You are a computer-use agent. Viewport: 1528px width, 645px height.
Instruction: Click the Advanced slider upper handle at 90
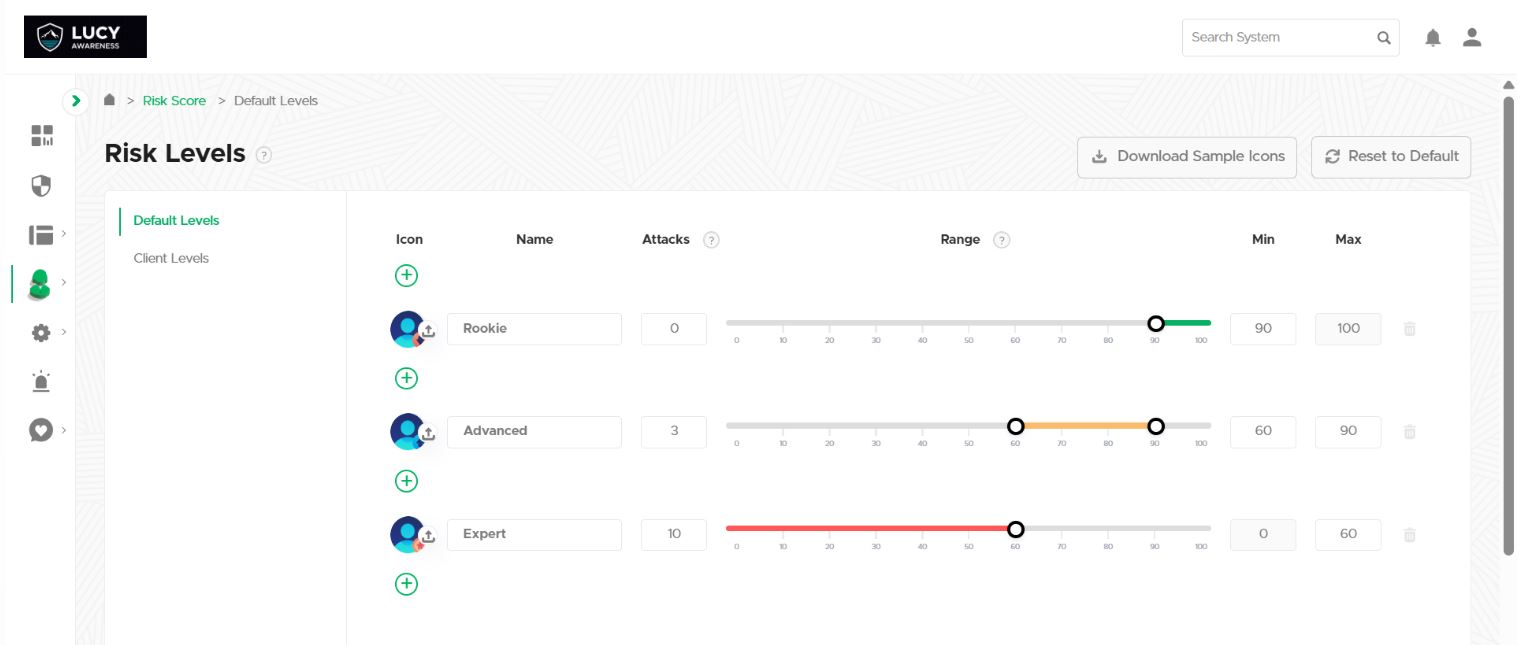click(1156, 426)
